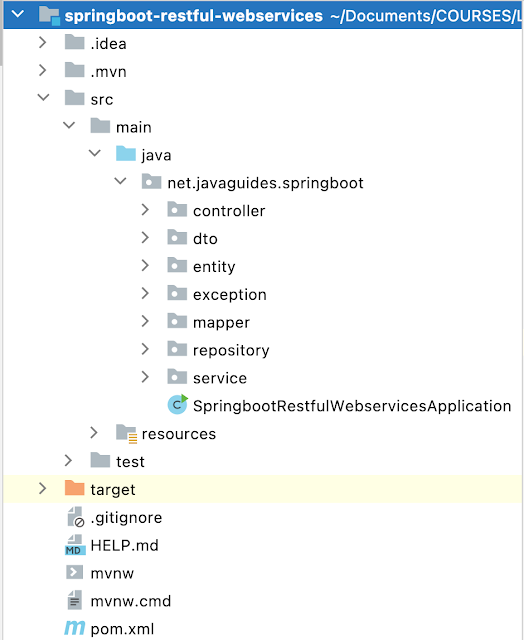Collapse the src folder
The height and width of the screenshot is (640, 524).
point(43,98)
